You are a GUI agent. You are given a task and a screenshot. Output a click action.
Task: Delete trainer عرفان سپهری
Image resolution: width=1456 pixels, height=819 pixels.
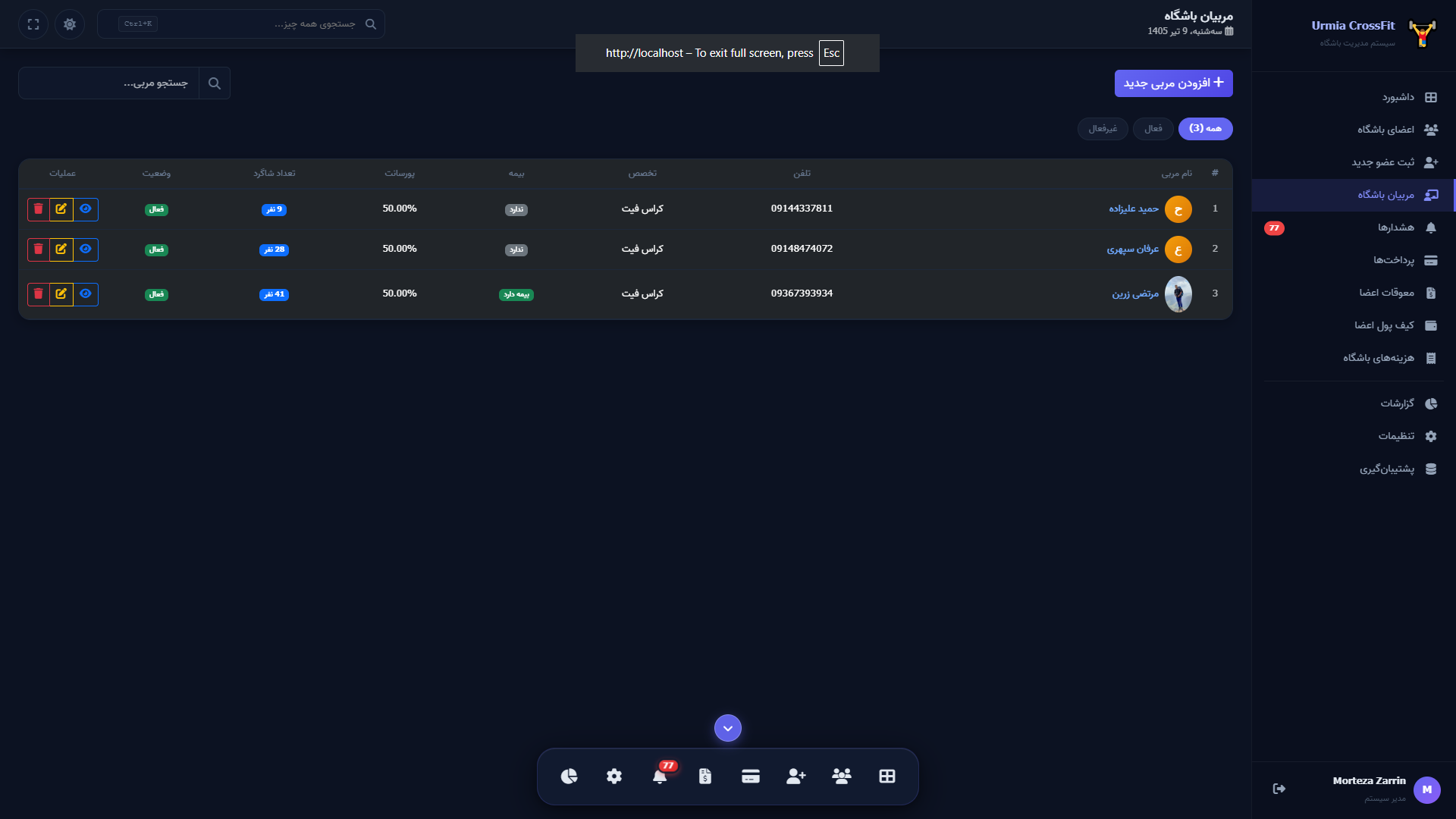(39, 249)
